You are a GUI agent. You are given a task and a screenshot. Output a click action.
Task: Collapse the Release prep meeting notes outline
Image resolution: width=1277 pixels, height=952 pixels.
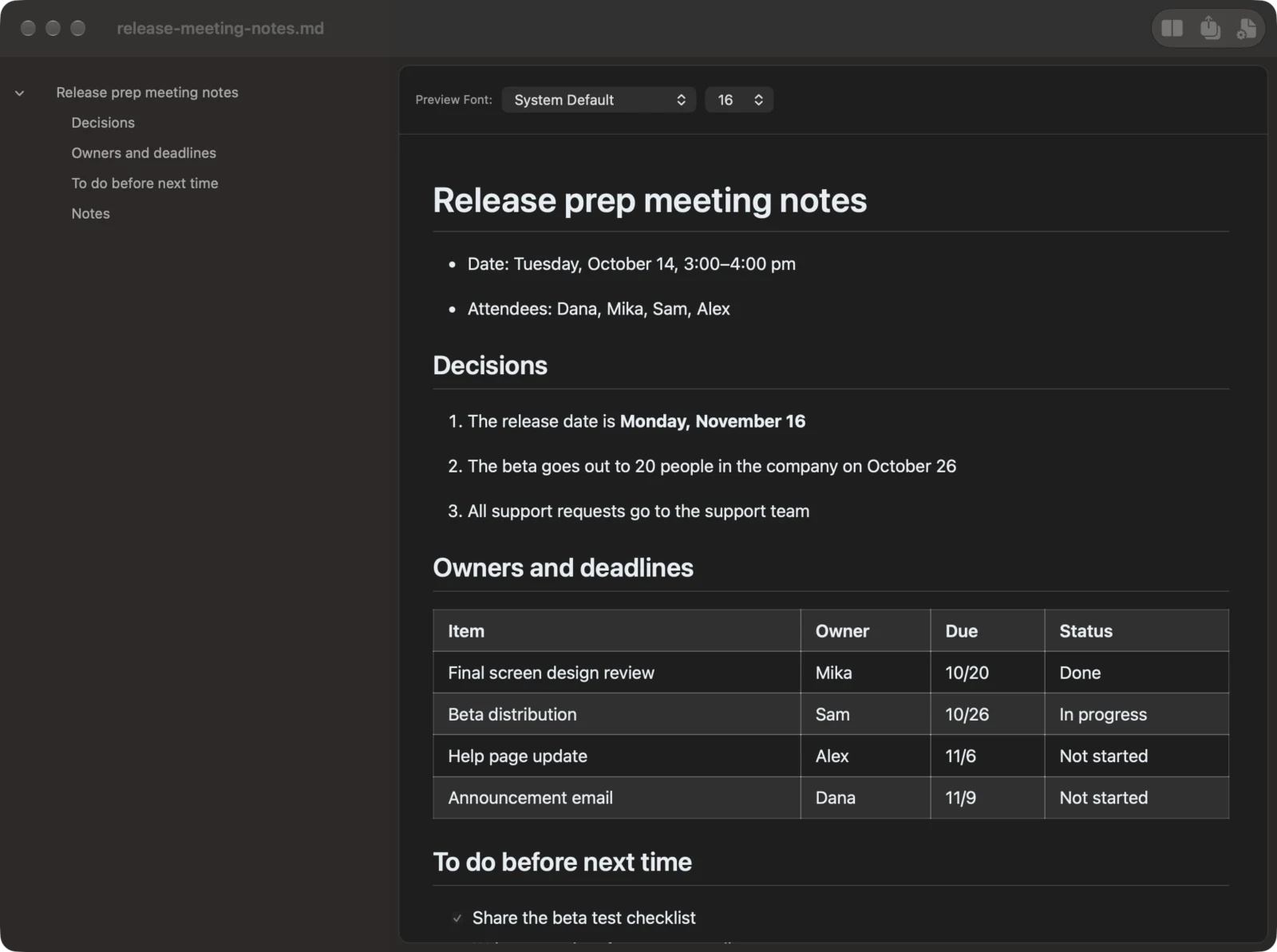click(19, 93)
